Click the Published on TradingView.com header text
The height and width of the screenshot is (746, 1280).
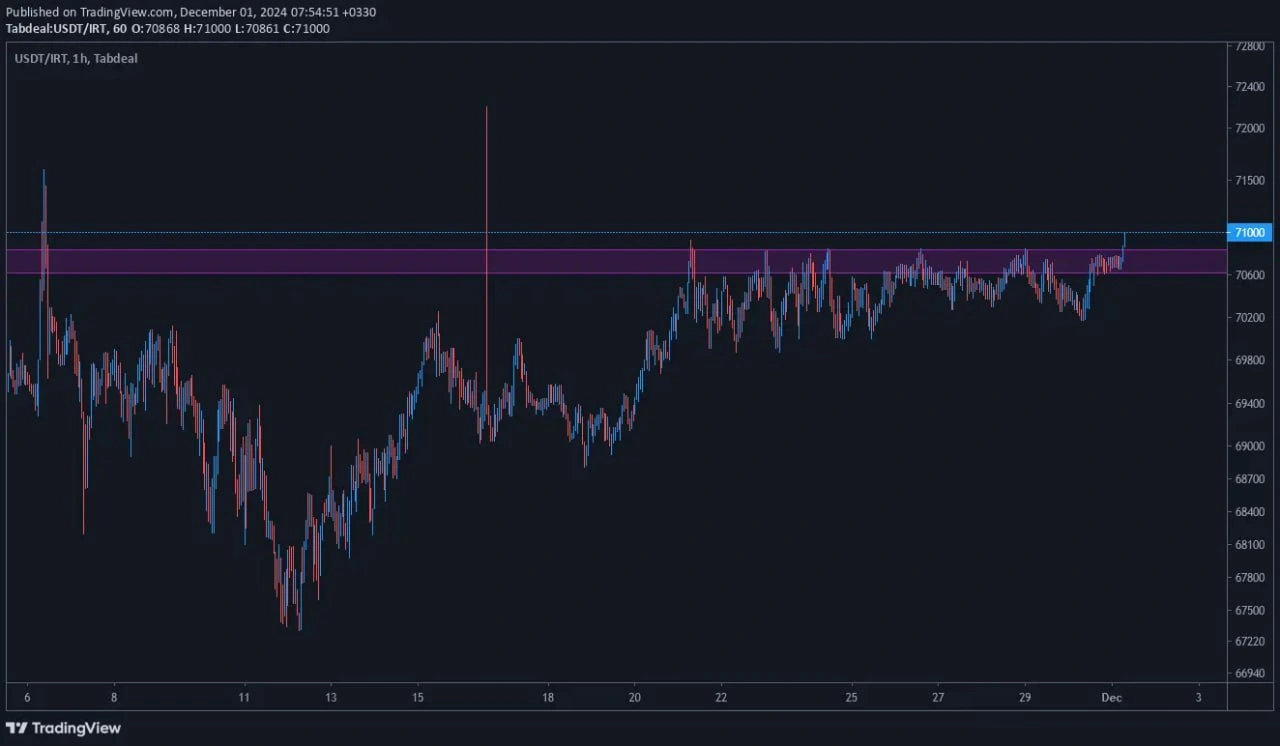click(x=191, y=12)
